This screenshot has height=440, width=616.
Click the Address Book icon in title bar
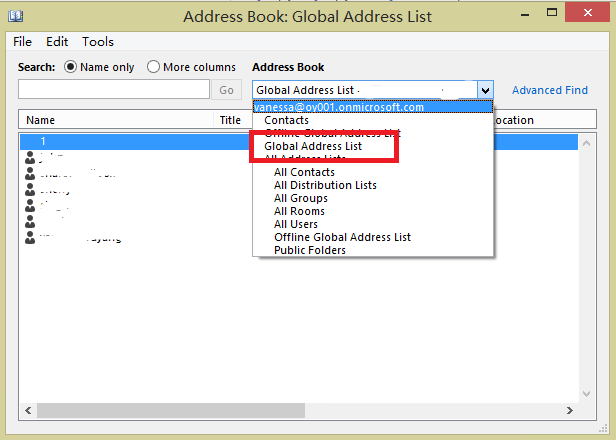point(16,16)
